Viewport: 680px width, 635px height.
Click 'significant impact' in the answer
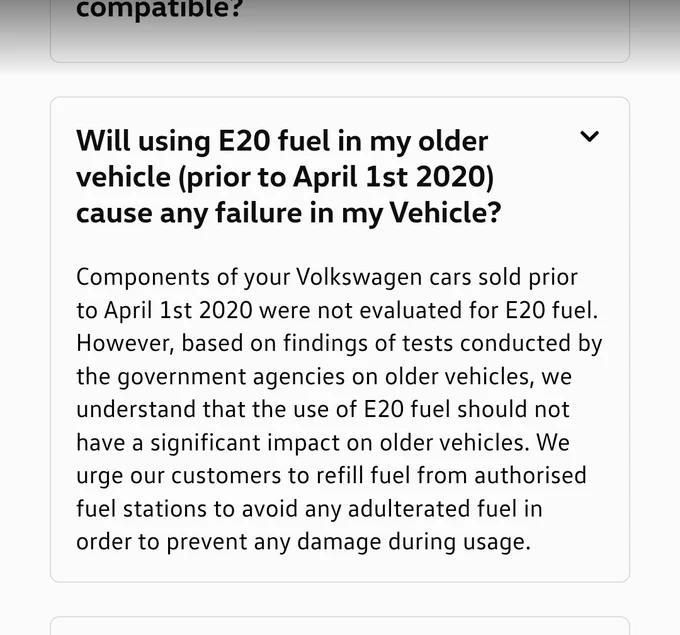262,443
